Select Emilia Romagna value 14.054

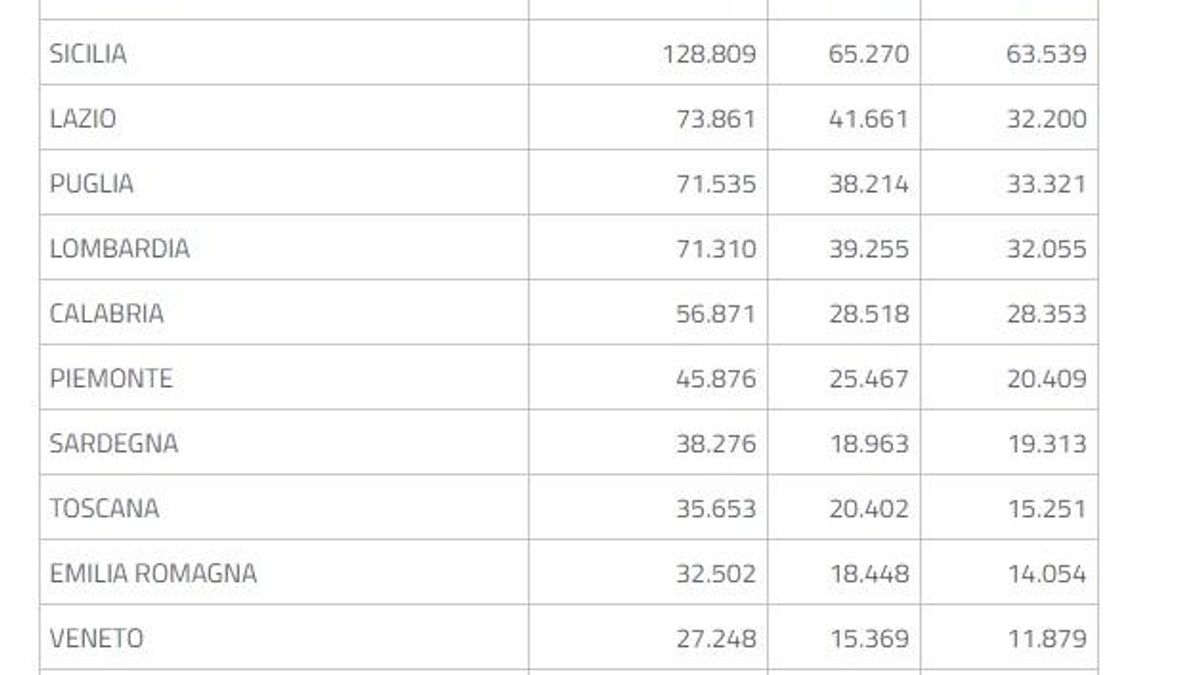tap(1046, 574)
